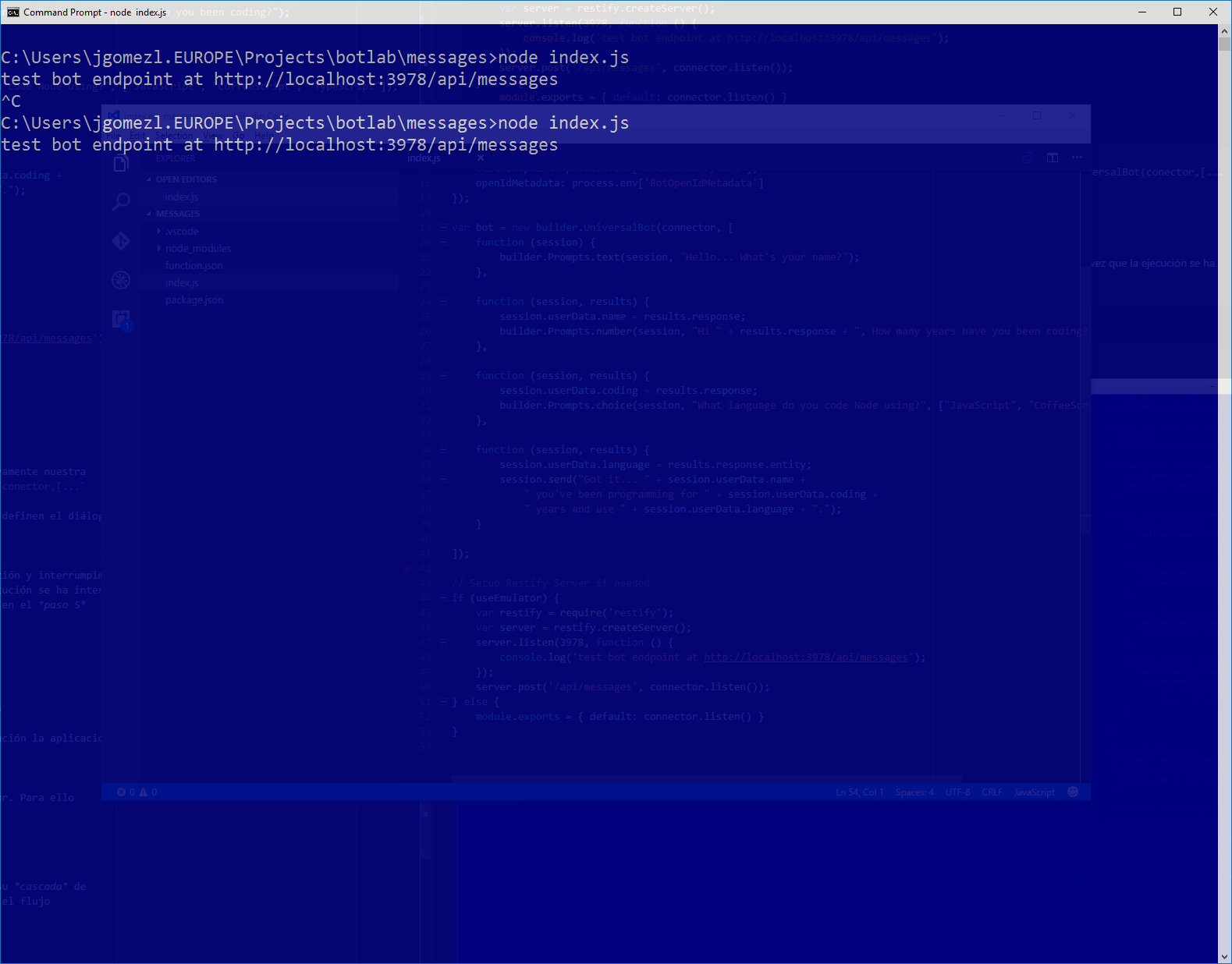This screenshot has width=1232, height=964.
Task: Click the Split Editor icon in VS Code
Action: click(1053, 158)
